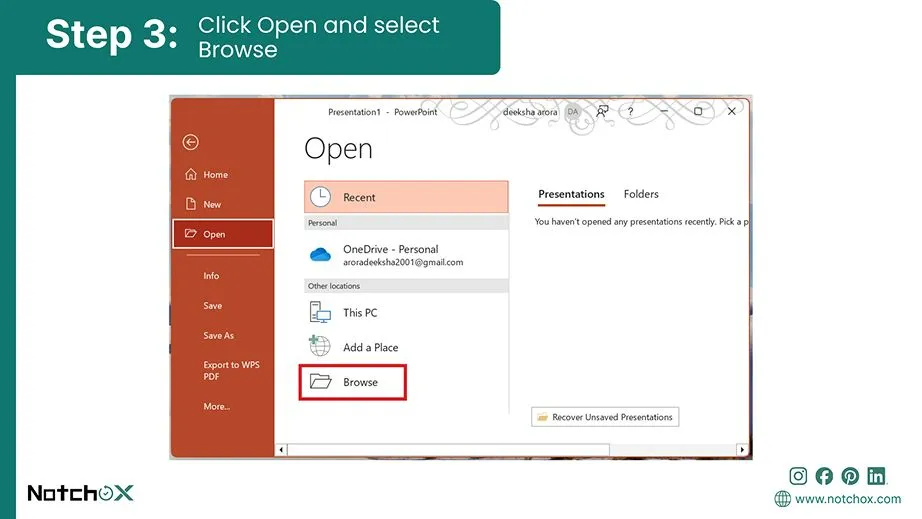
Task: Click the Open folder icon in sidebar
Action: [191, 233]
